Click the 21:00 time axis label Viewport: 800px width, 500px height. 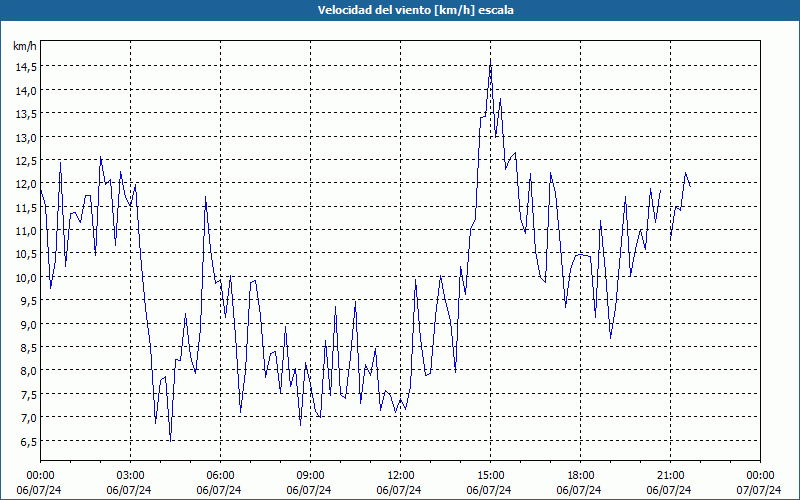[x=670, y=476]
